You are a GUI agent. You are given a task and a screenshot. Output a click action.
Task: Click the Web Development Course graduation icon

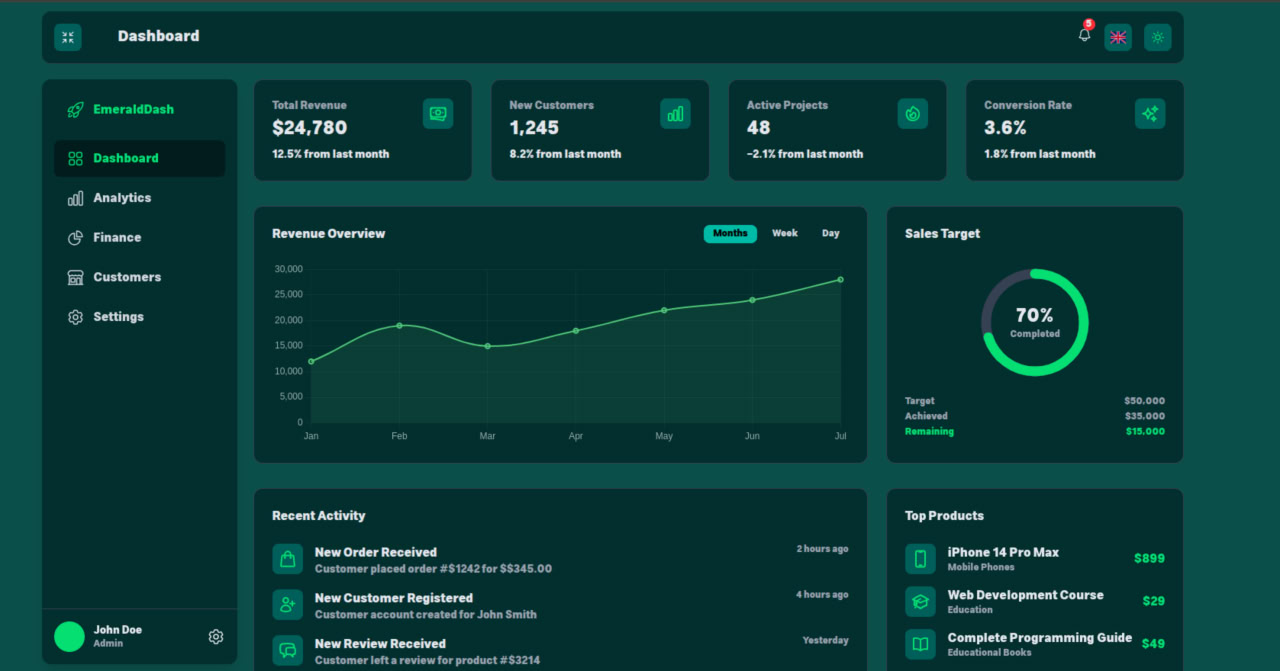tap(921, 601)
